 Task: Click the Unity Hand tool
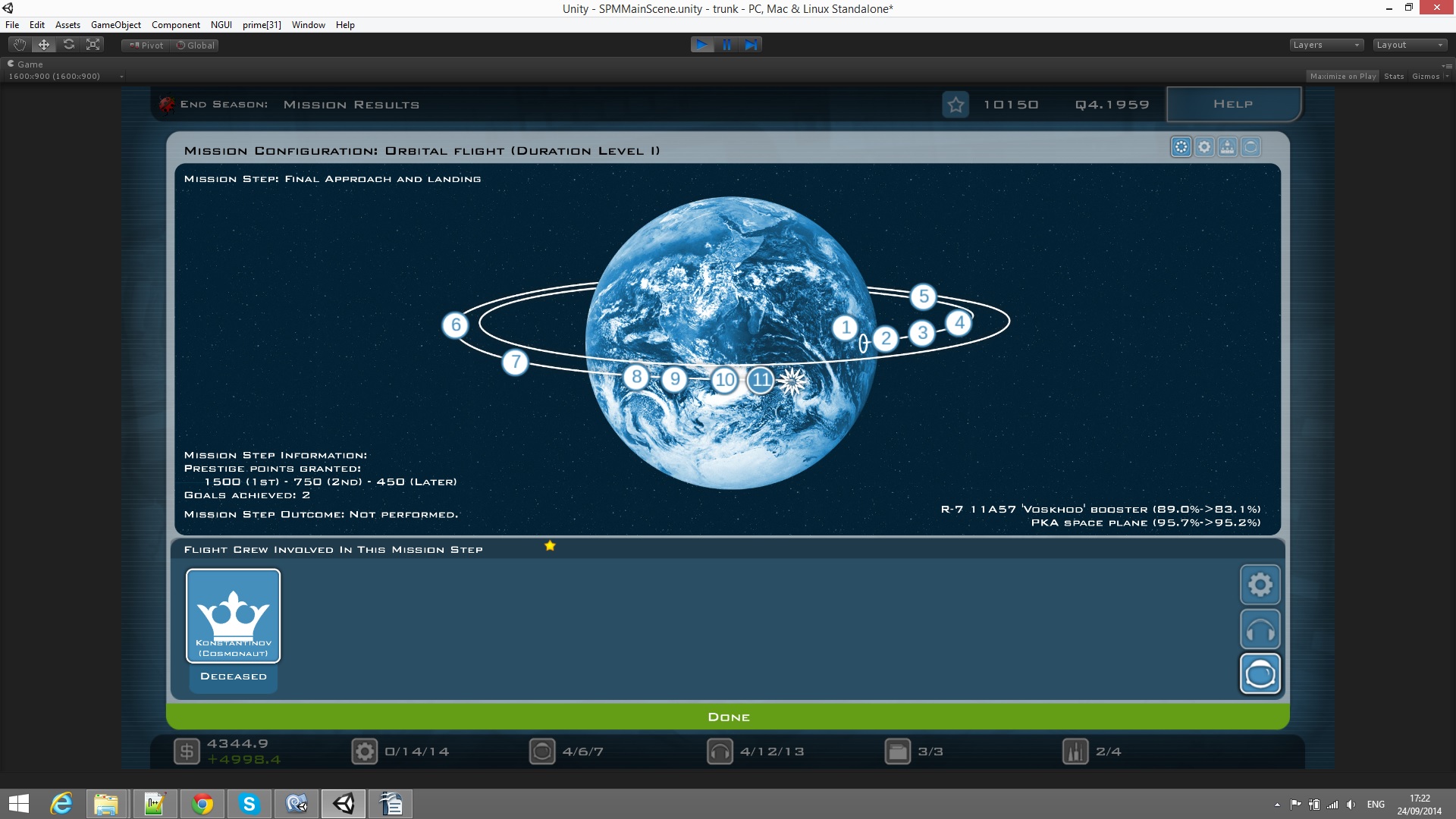point(20,45)
